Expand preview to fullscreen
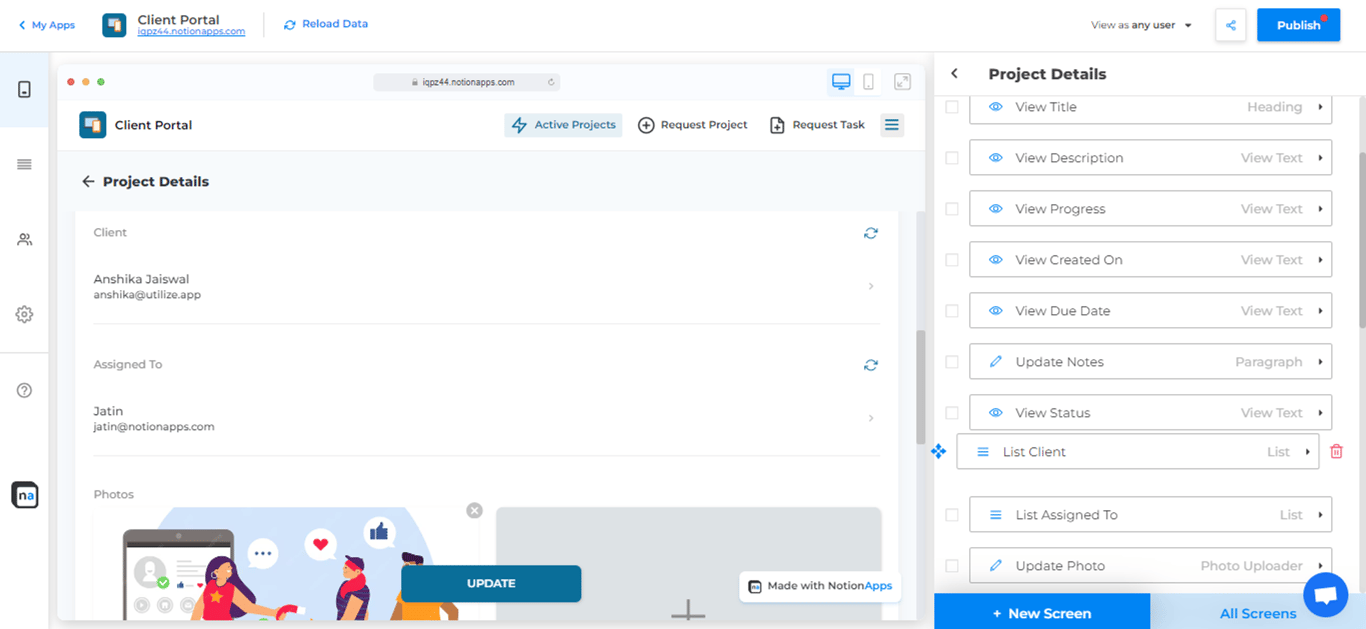Viewport: 1366px width, 629px height. click(902, 82)
